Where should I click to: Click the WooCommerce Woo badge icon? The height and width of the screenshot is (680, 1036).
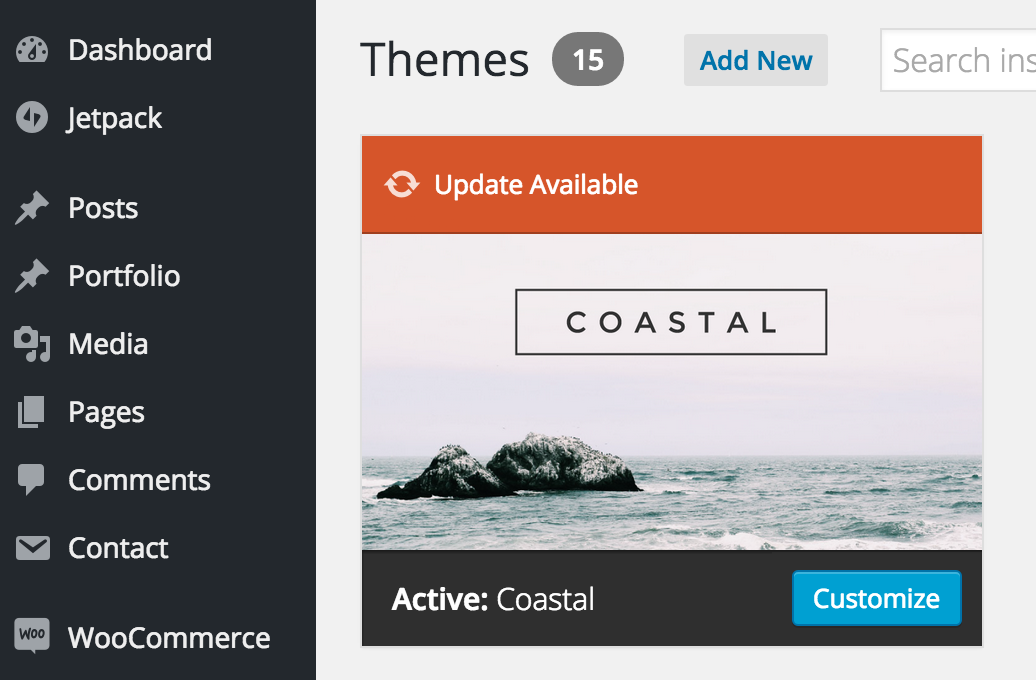pyautogui.click(x=32, y=636)
